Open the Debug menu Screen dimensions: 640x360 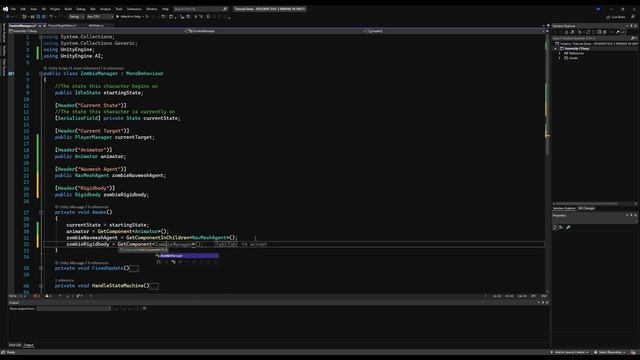(x=81, y=9)
